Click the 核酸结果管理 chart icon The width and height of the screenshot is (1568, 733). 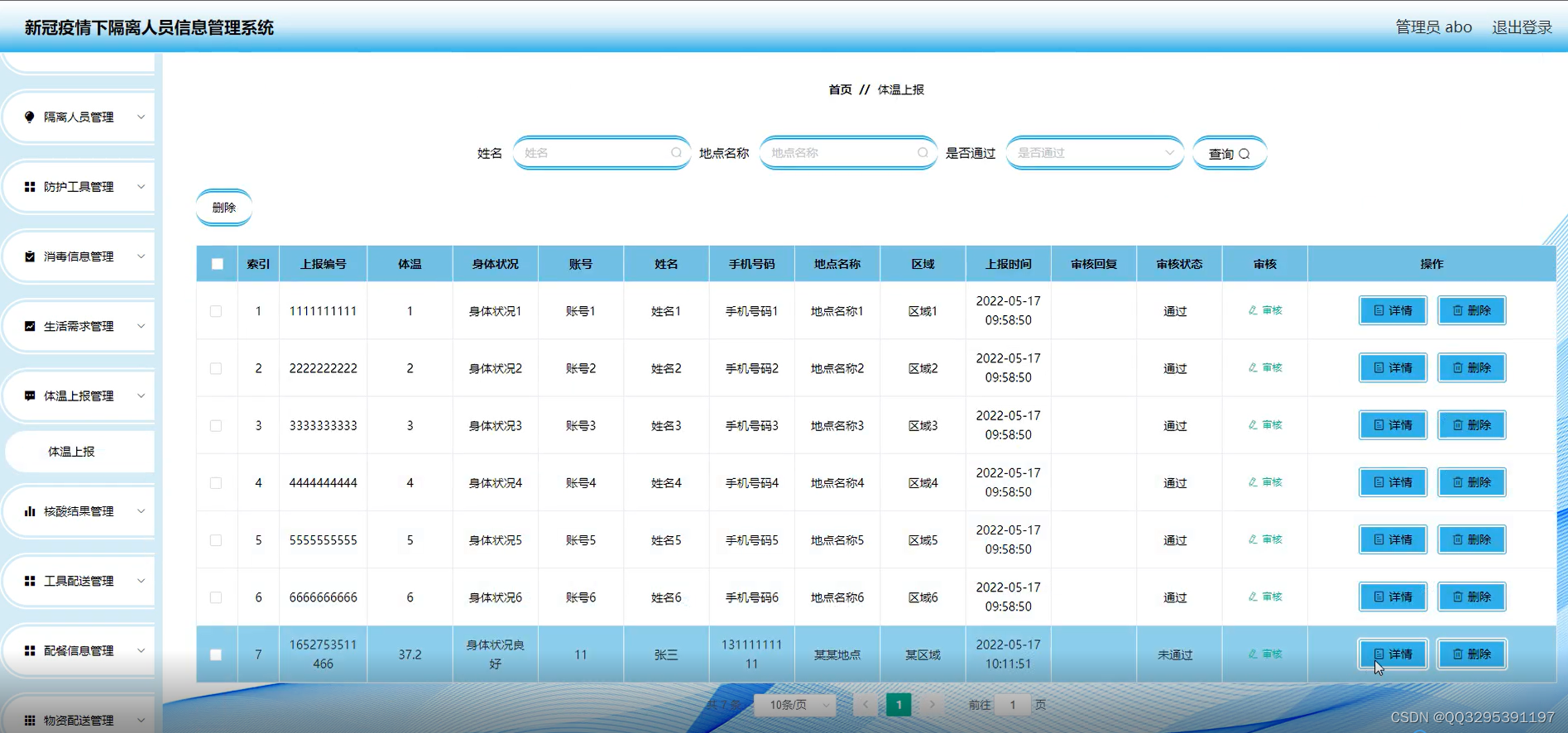30,511
